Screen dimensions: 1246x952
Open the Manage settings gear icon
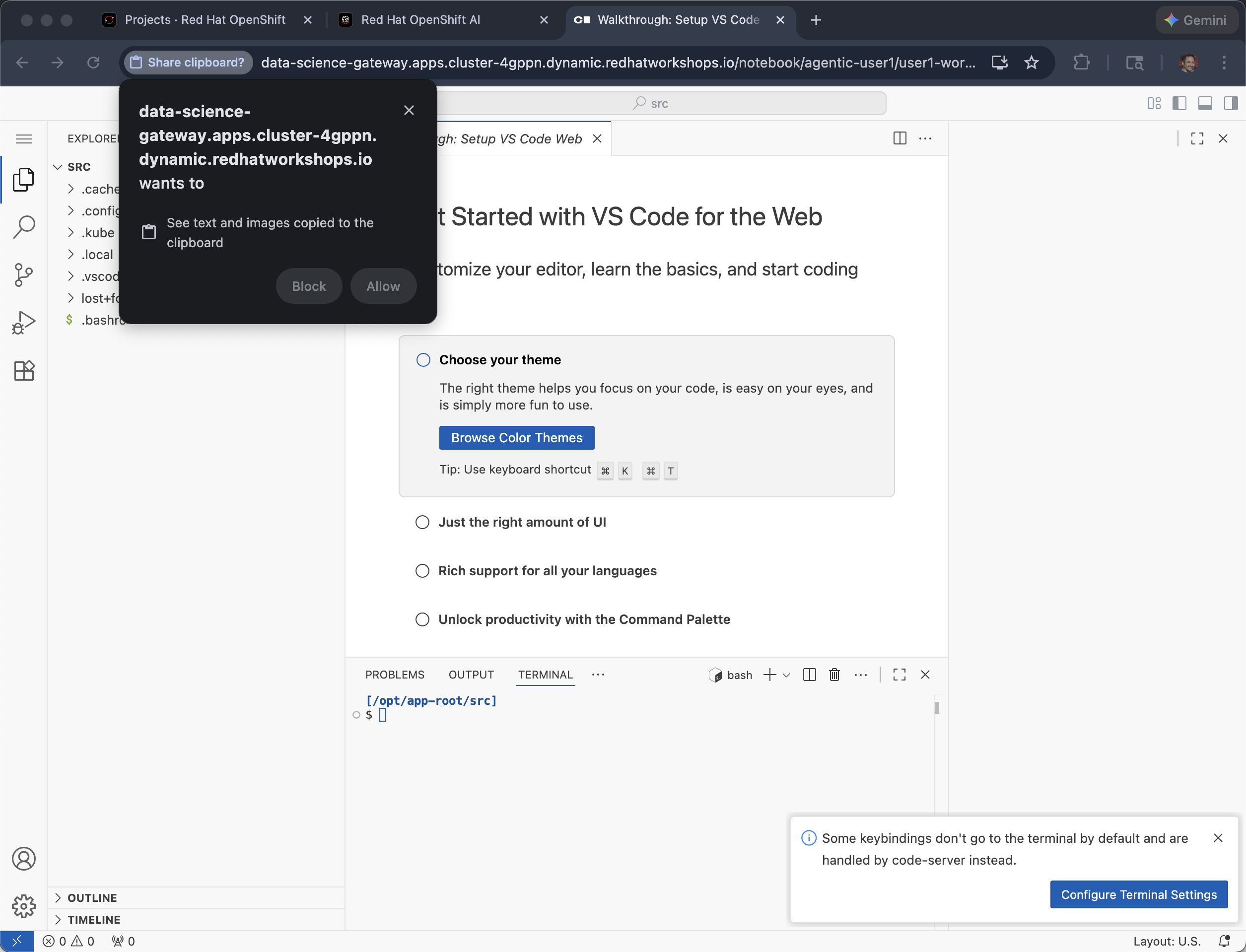[24, 906]
